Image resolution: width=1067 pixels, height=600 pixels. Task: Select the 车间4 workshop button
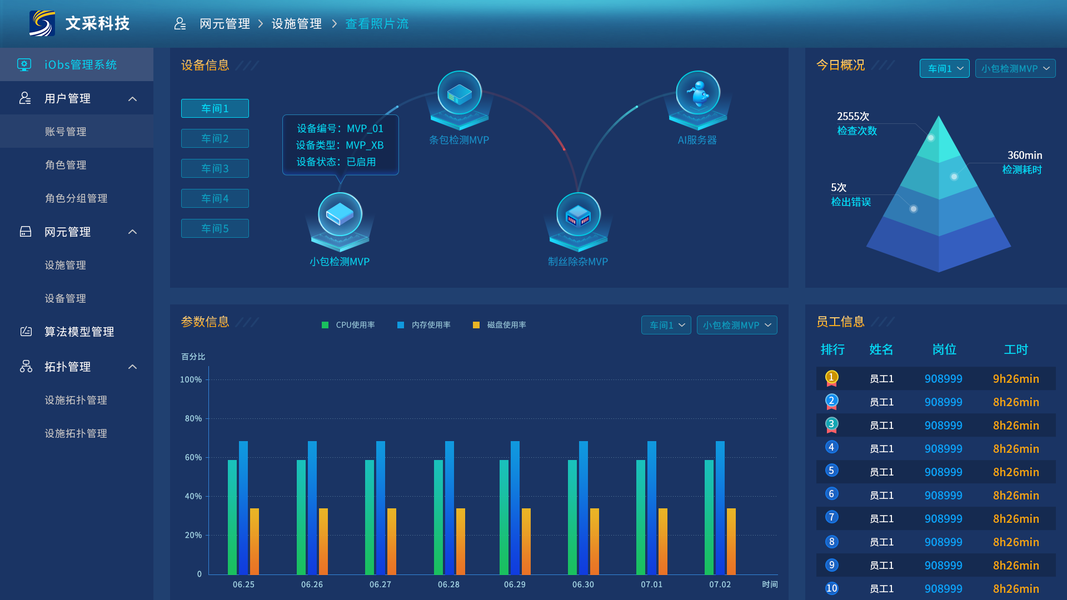215,198
